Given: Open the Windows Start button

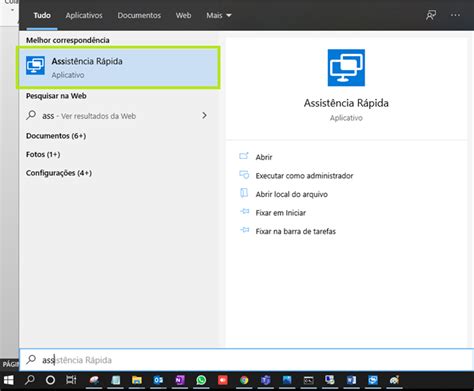Looking at the screenshot, I should [x=8, y=380].
